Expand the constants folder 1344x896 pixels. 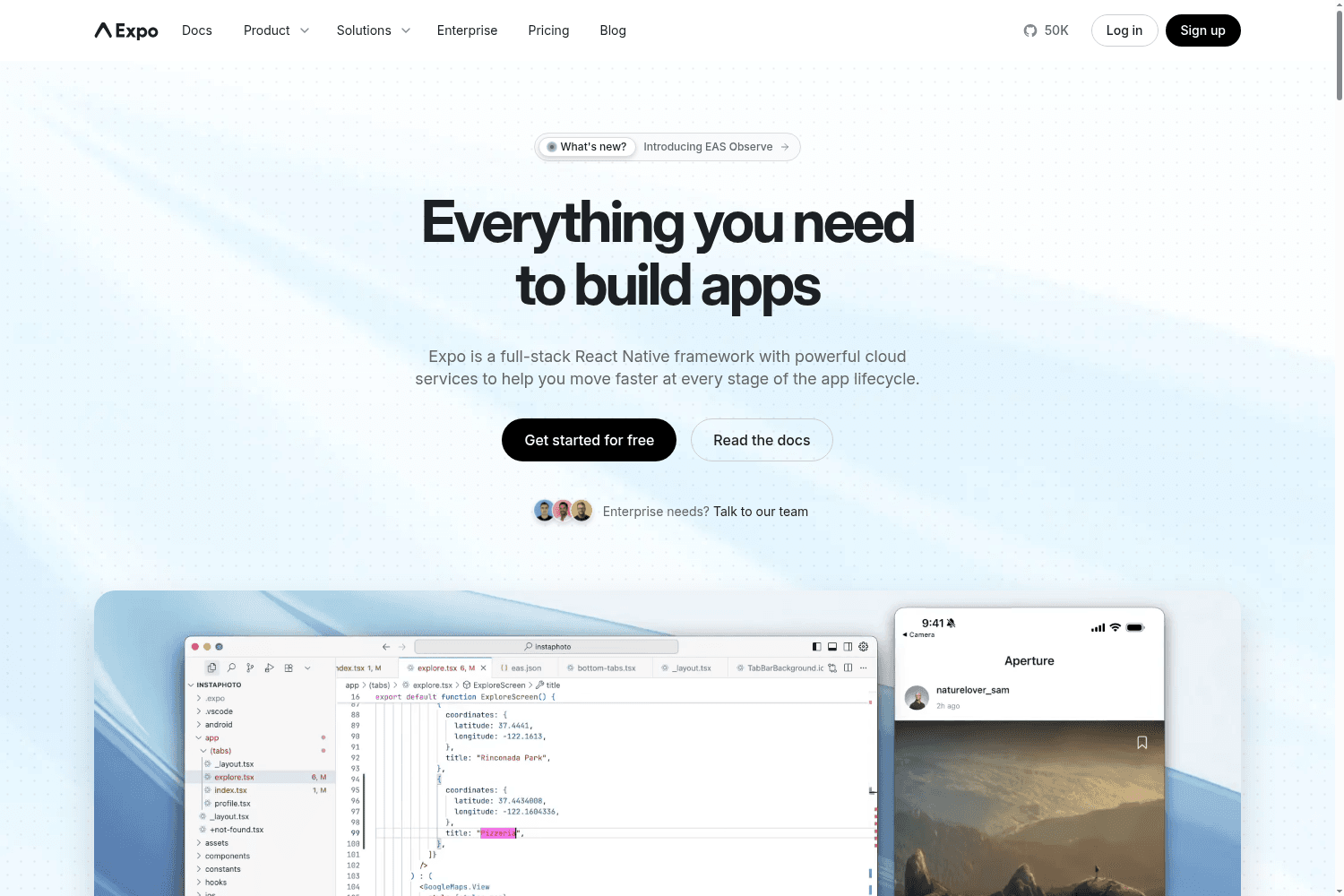[199, 869]
